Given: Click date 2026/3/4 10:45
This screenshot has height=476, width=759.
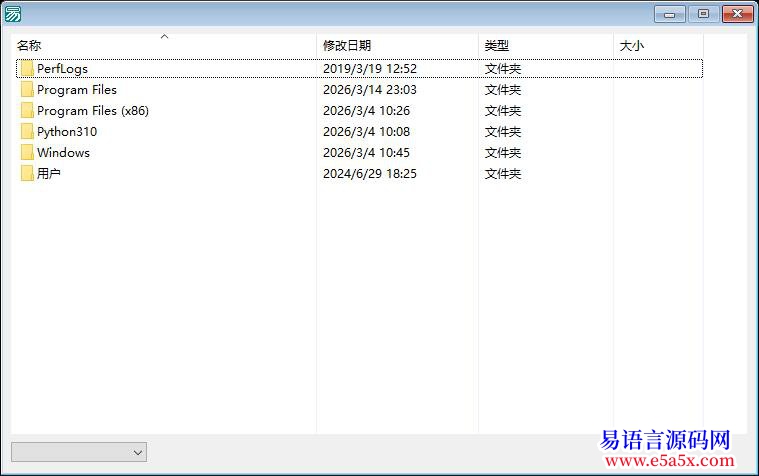Looking at the screenshot, I should pyautogui.click(x=366, y=153).
